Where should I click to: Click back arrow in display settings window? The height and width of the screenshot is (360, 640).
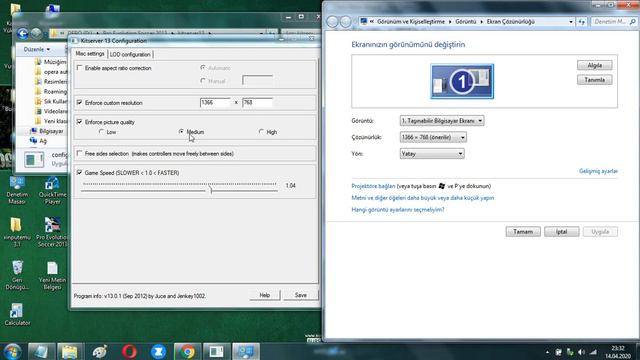click(x=333, y=22)
